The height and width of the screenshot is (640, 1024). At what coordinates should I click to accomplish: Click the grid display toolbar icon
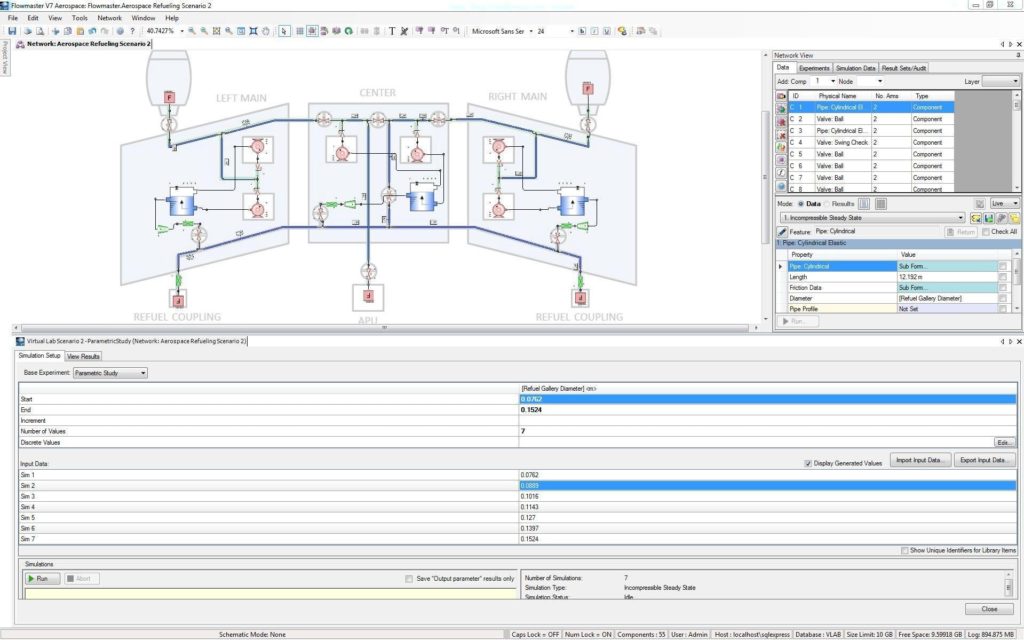click(x=300, y=31)
